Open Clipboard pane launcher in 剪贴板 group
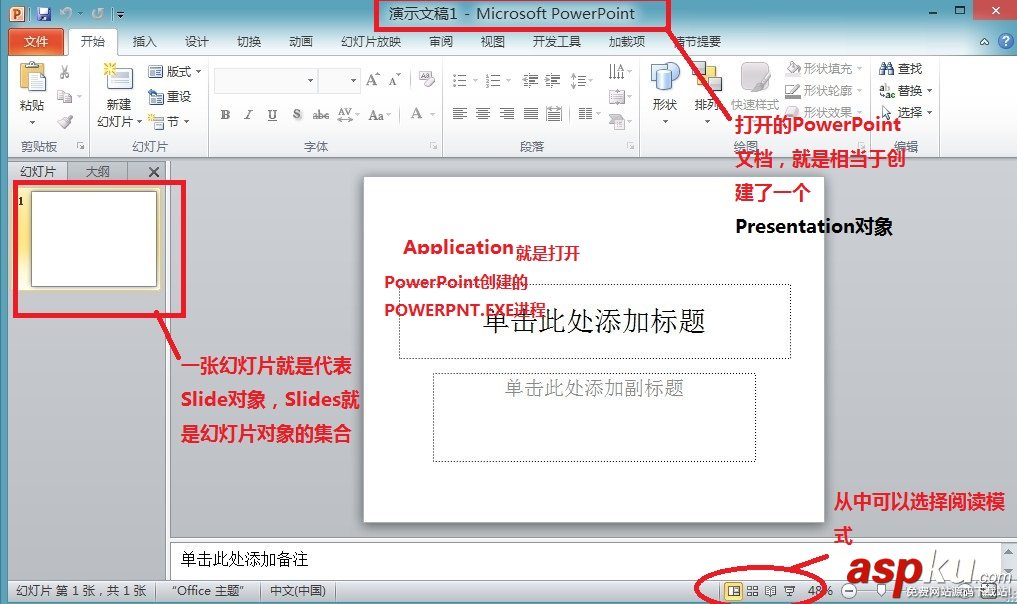This screenshot has width=1017, height=604. (x=80, y=146)
